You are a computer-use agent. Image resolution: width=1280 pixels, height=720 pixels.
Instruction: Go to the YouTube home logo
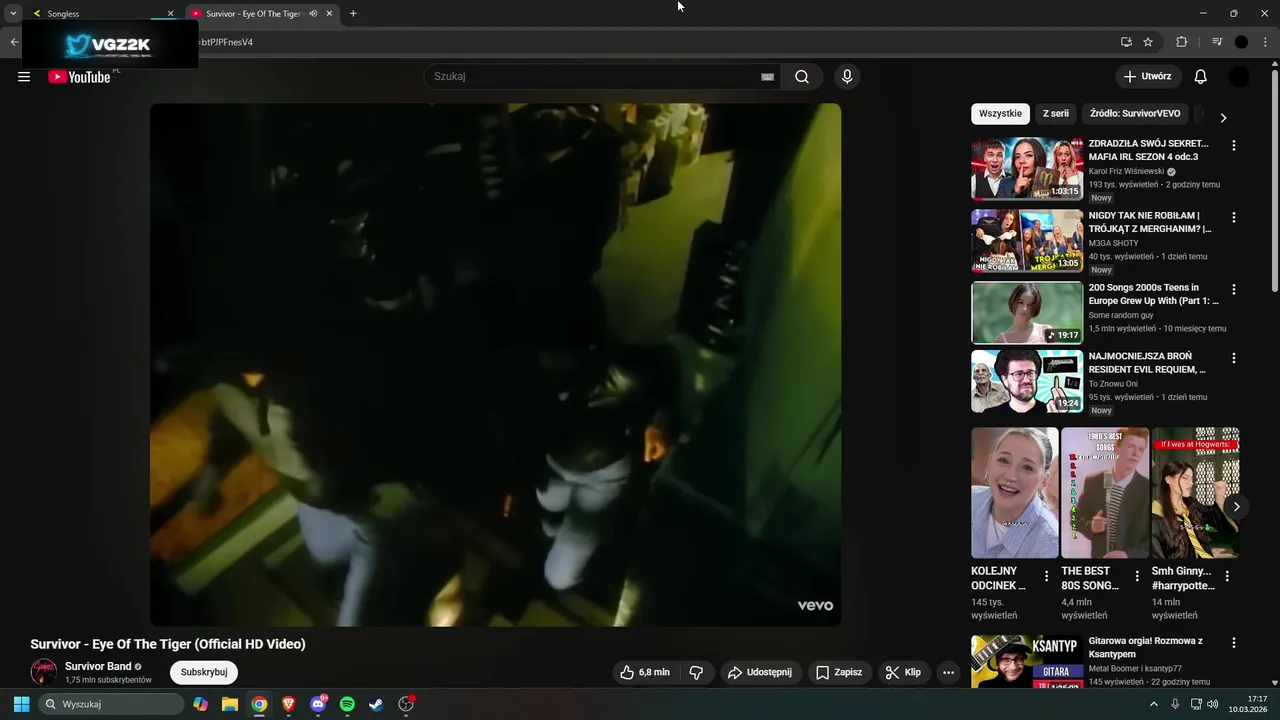[x=79, y=77]
